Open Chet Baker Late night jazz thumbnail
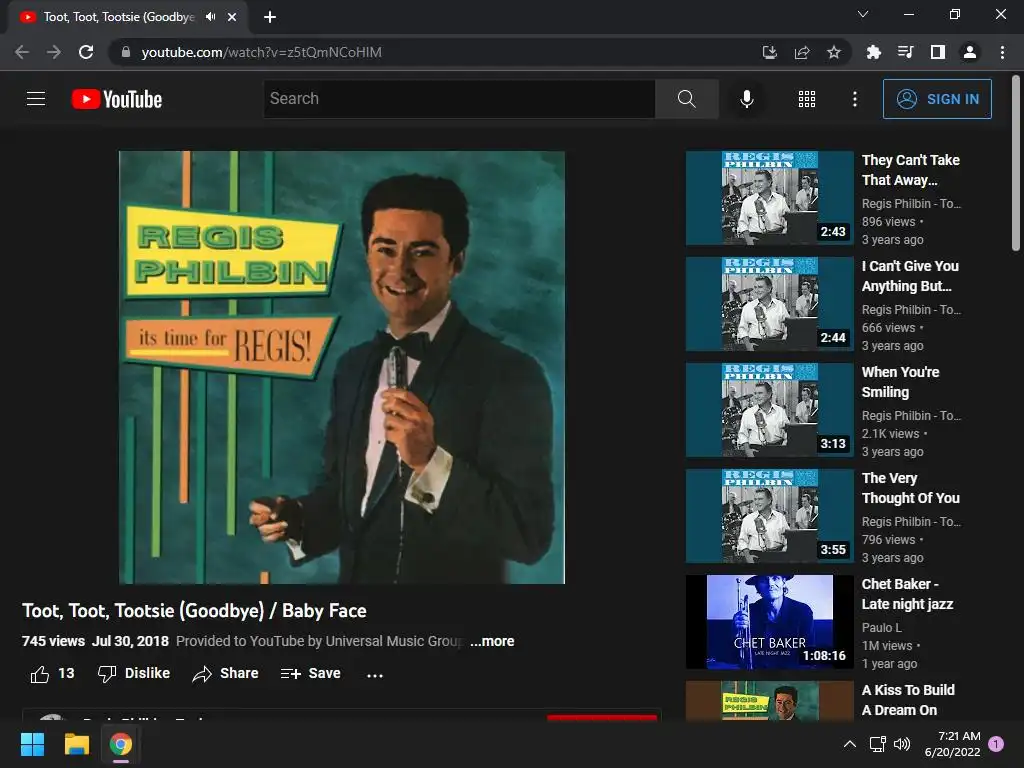The width and height of the screenshot is (1024, 768). point(769,622)
